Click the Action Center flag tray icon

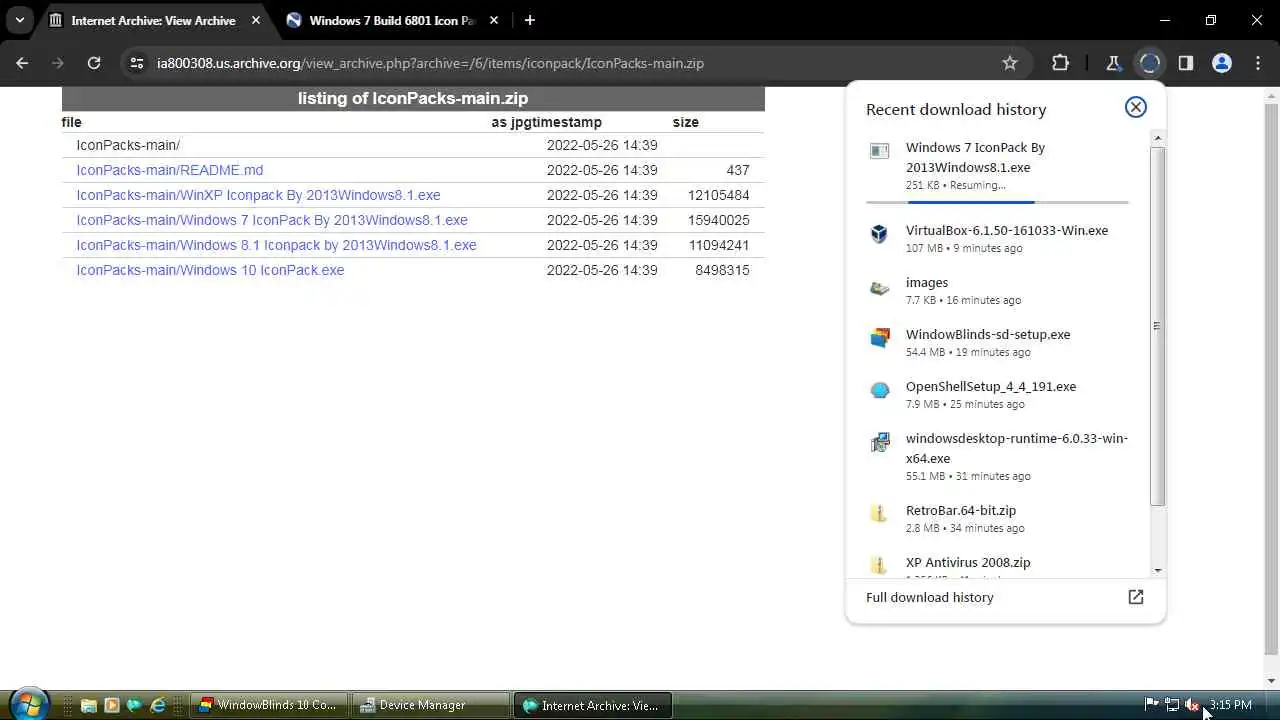(1152, 705)
